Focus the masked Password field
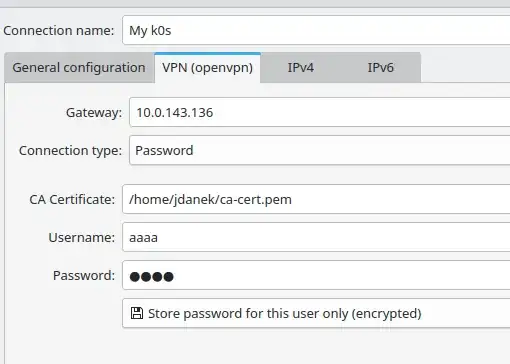The width and height of the screenshot is (510, 364). pyautogui.click(x=316, y=275)
